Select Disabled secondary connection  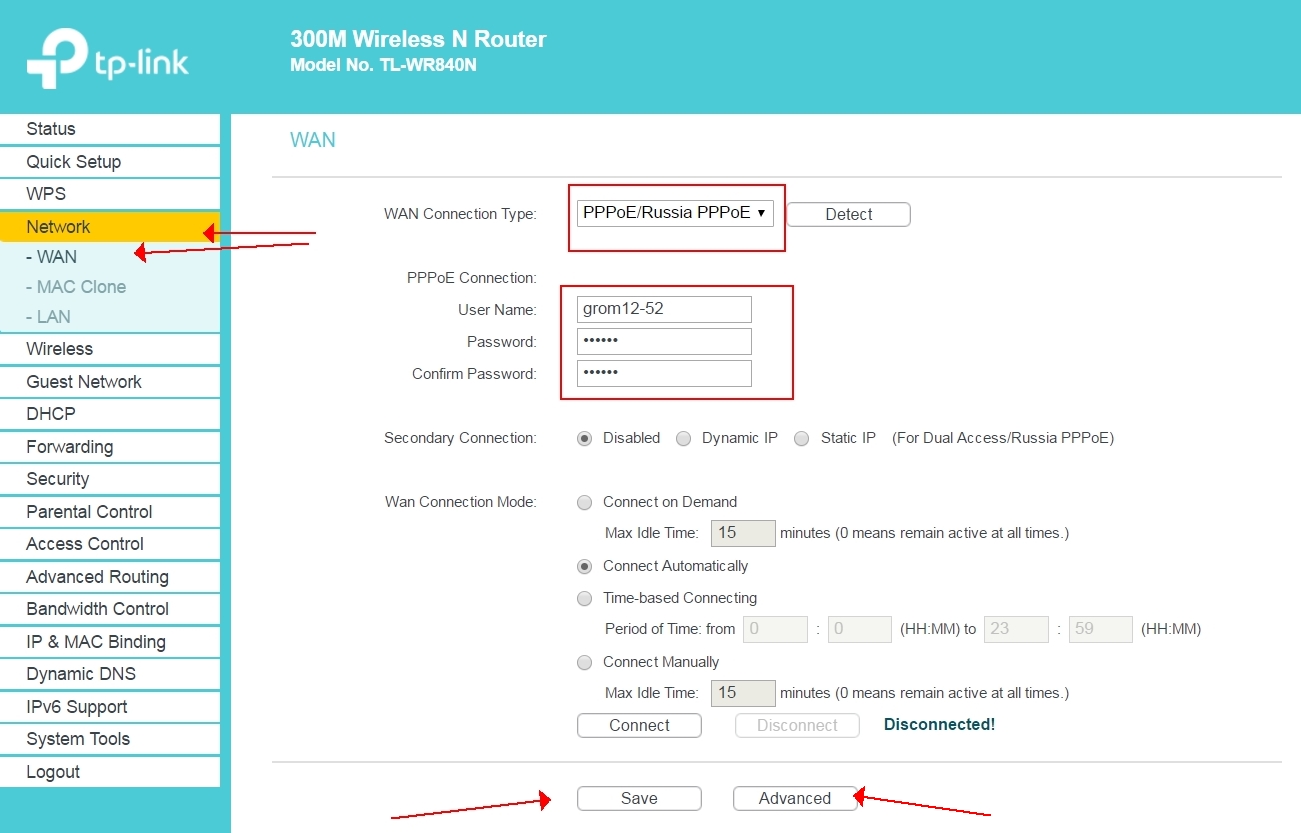(585, 438)
